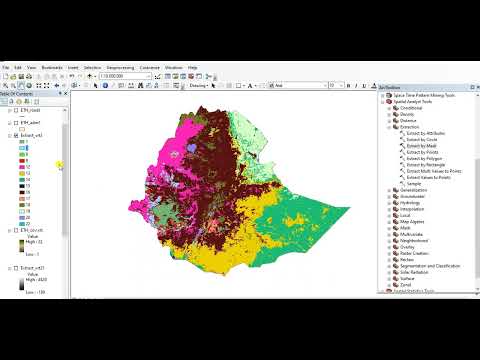Open the Edit menu
Image resolution: width=480 pixels, height=360 pixels.
click(x=18, y=67)
